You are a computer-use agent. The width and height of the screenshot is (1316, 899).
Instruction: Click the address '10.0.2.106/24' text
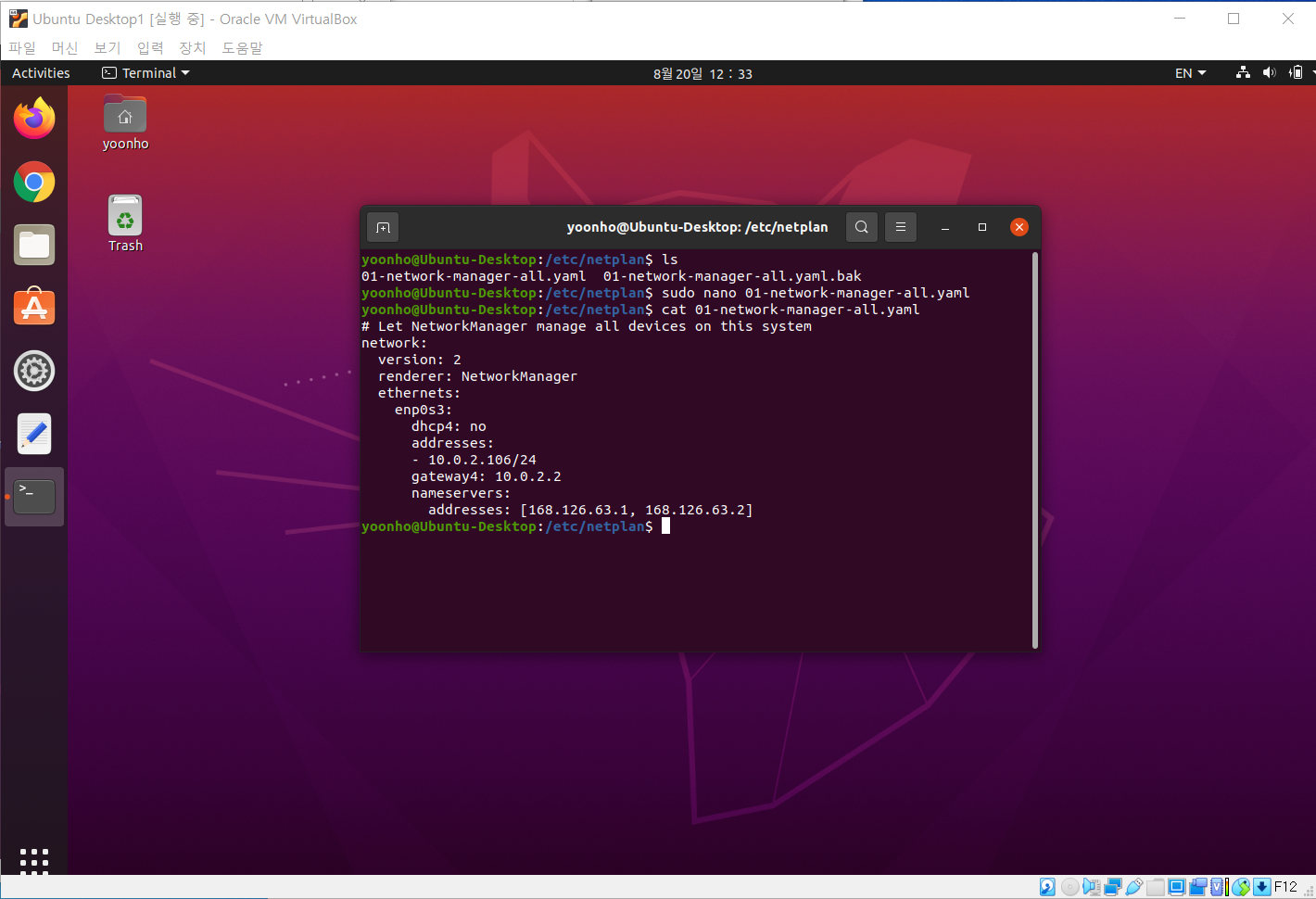pyautogui.click(x=482, y=460)
